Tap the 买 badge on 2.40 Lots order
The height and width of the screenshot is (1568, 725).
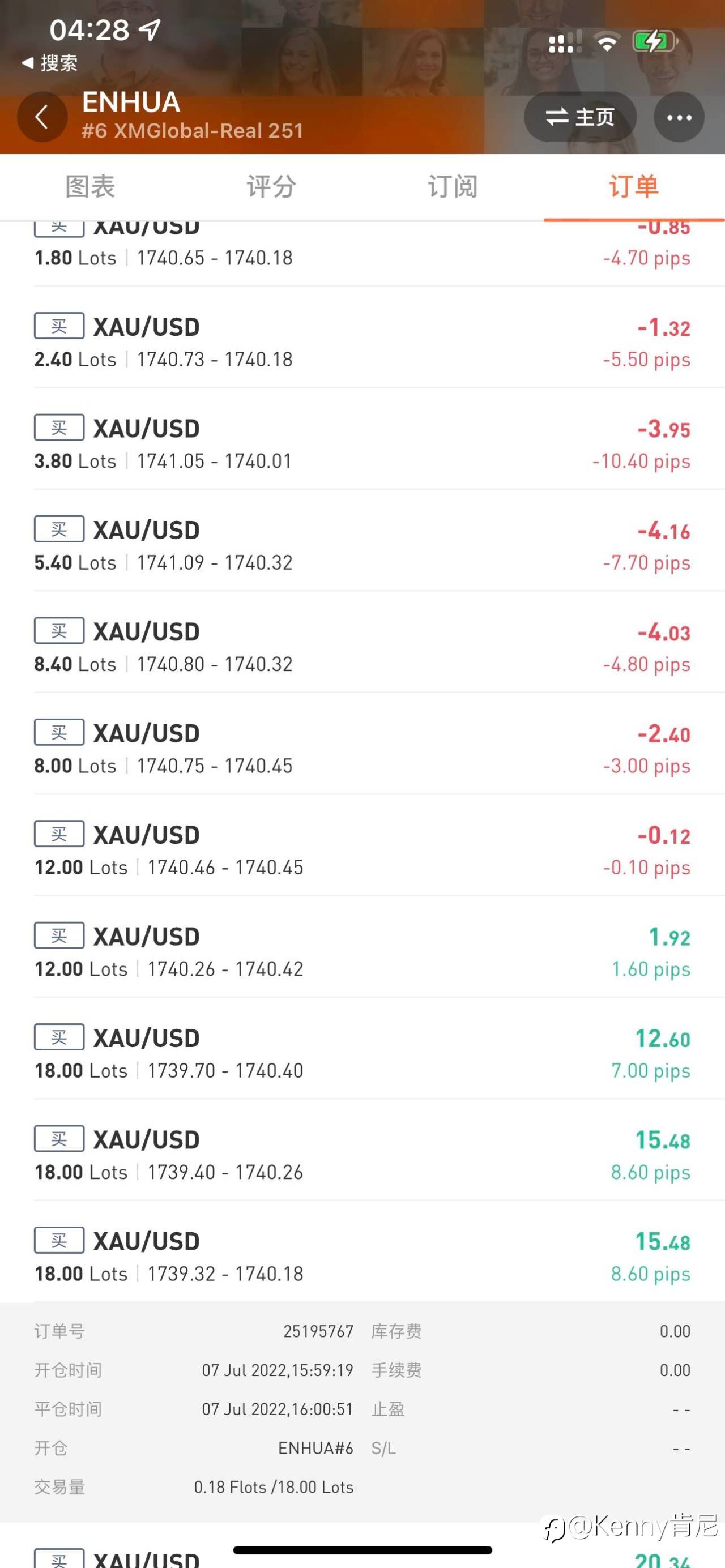pyautogui.click(x=59, y=326)
